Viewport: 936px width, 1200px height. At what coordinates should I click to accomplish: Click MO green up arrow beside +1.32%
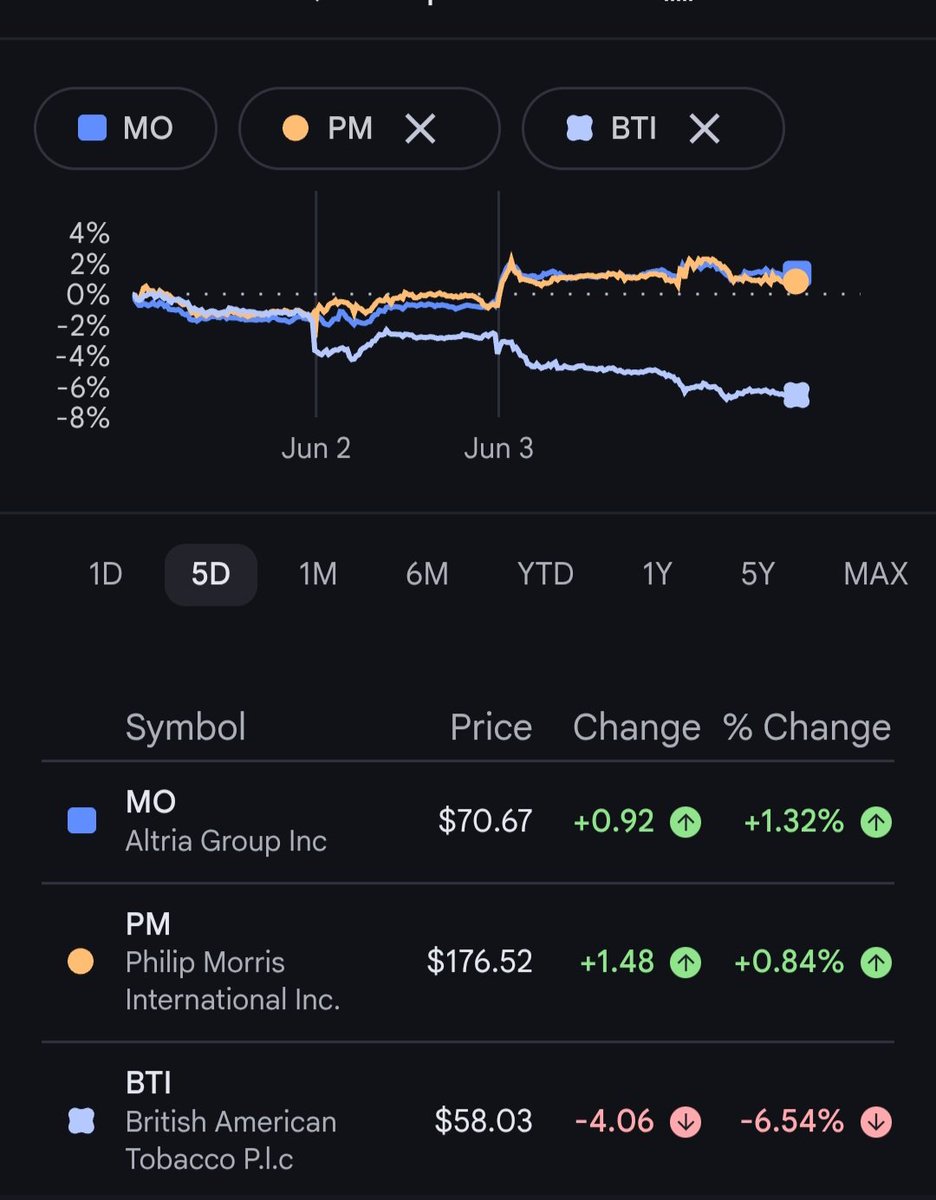[876, 822]
